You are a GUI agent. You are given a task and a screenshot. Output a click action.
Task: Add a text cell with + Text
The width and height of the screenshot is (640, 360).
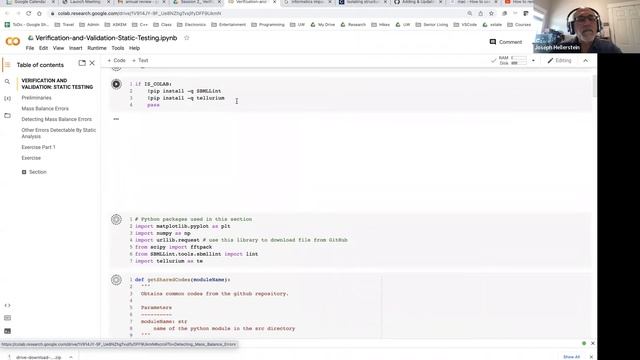click(140, 60)
